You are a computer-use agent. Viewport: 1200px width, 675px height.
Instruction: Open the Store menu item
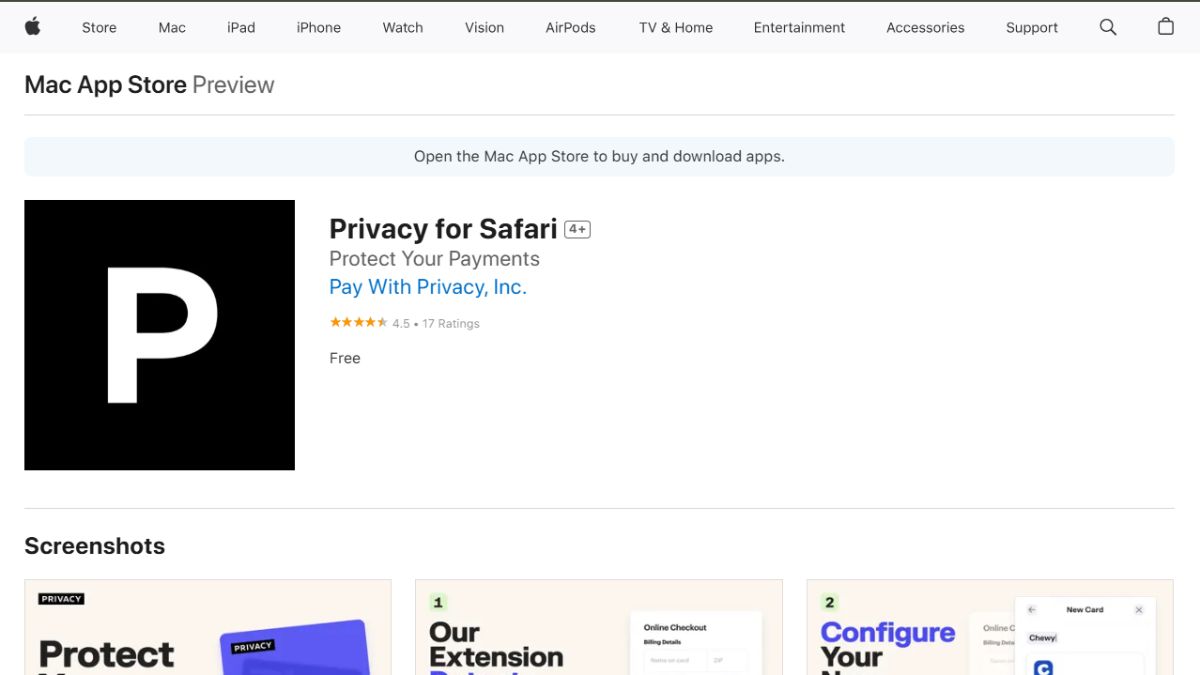click(x=99, y=27)
